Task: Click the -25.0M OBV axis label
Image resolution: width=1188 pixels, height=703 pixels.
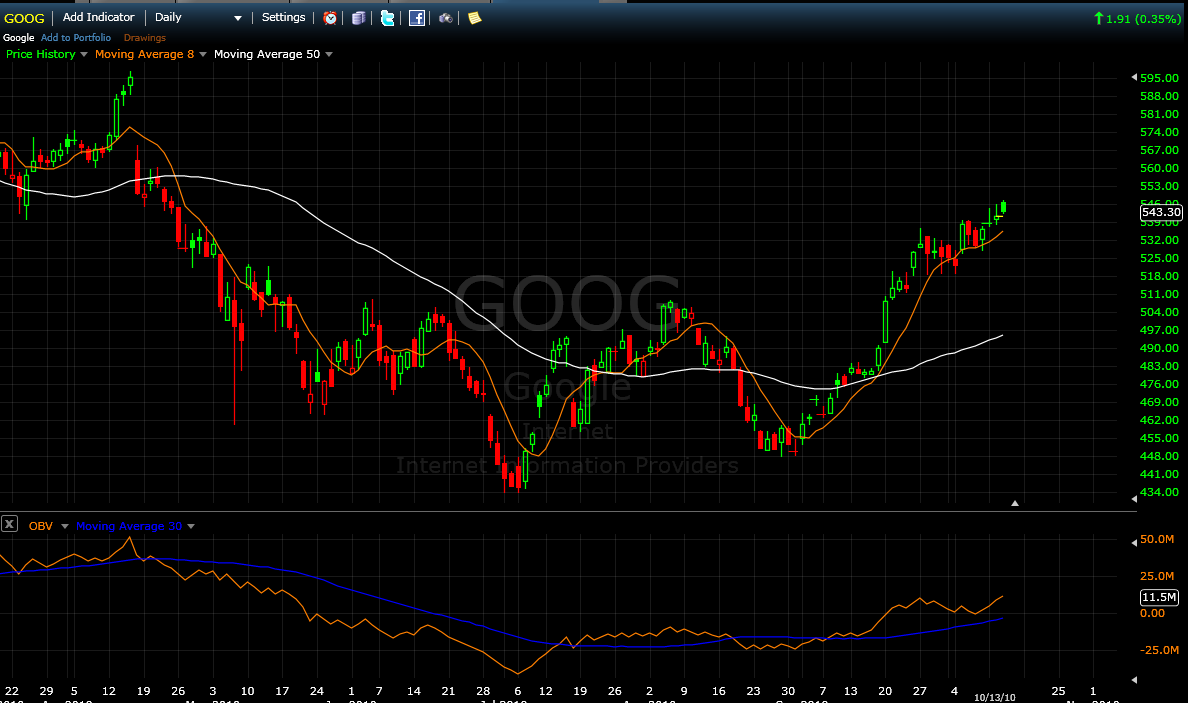Action: point(1160,650)
